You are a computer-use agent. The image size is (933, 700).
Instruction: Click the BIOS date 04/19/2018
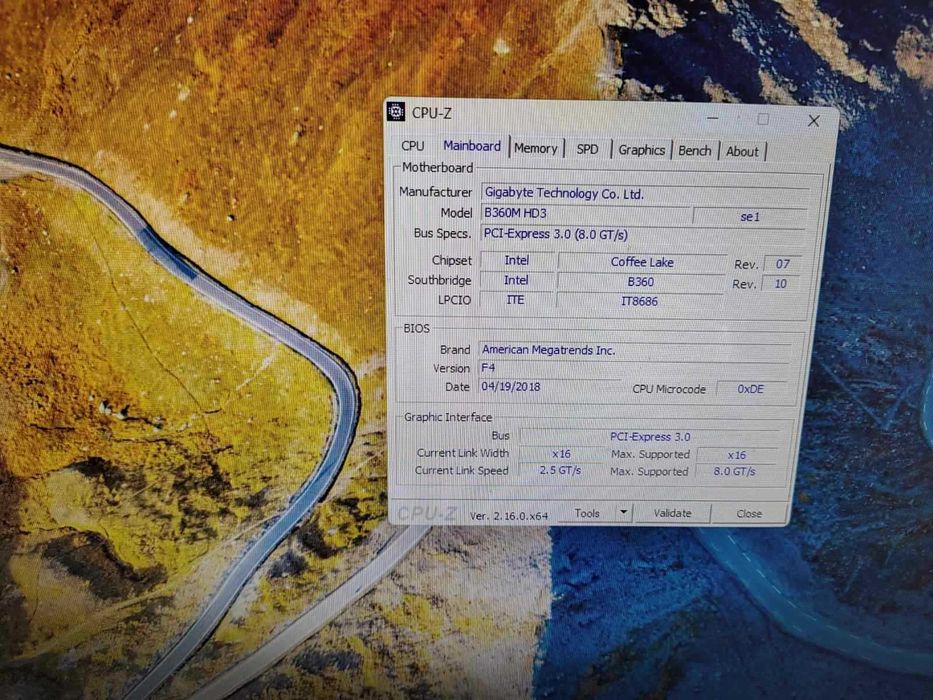pos(549,386)
